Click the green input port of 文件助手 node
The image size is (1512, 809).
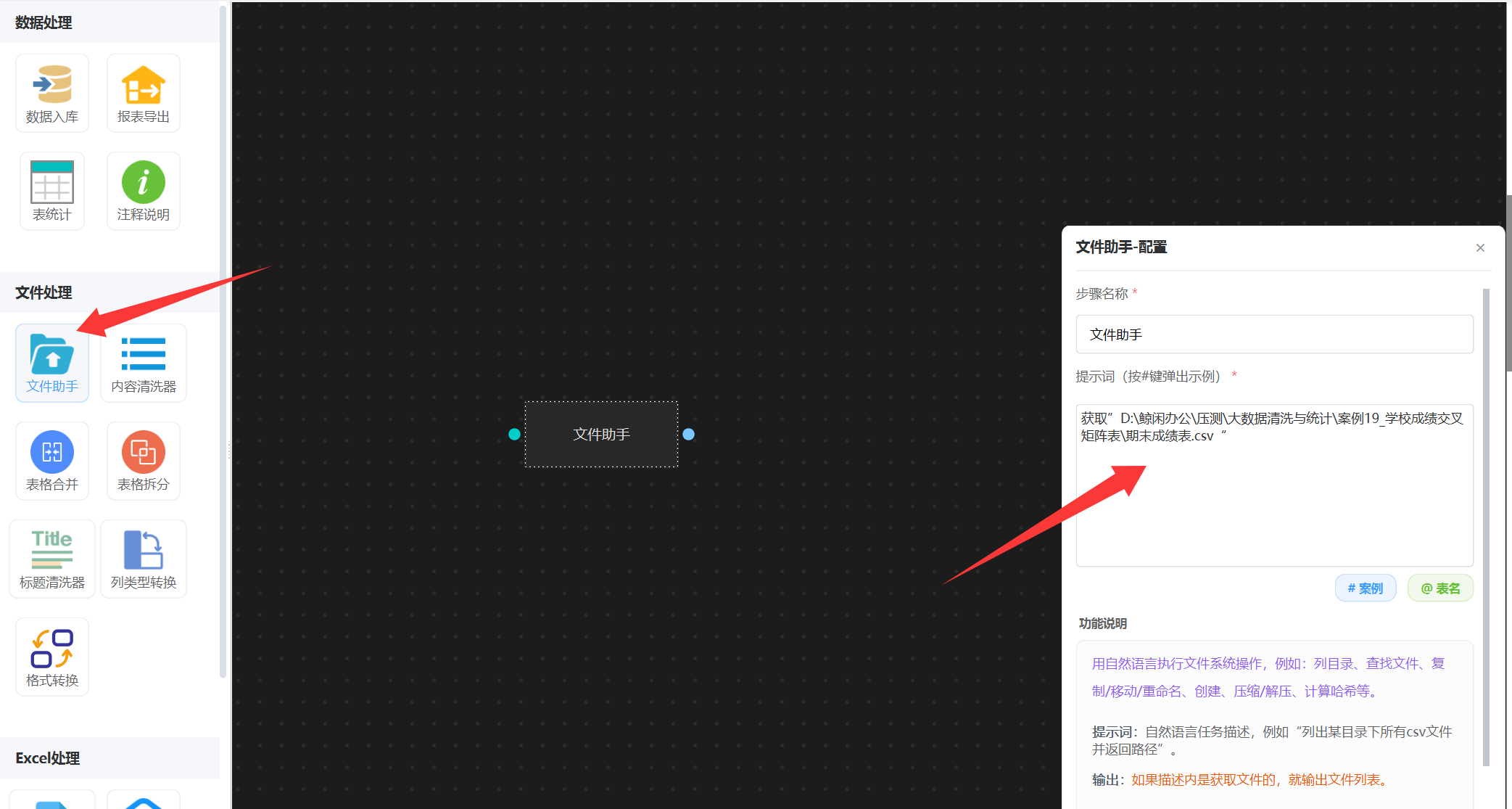[514, 434]
